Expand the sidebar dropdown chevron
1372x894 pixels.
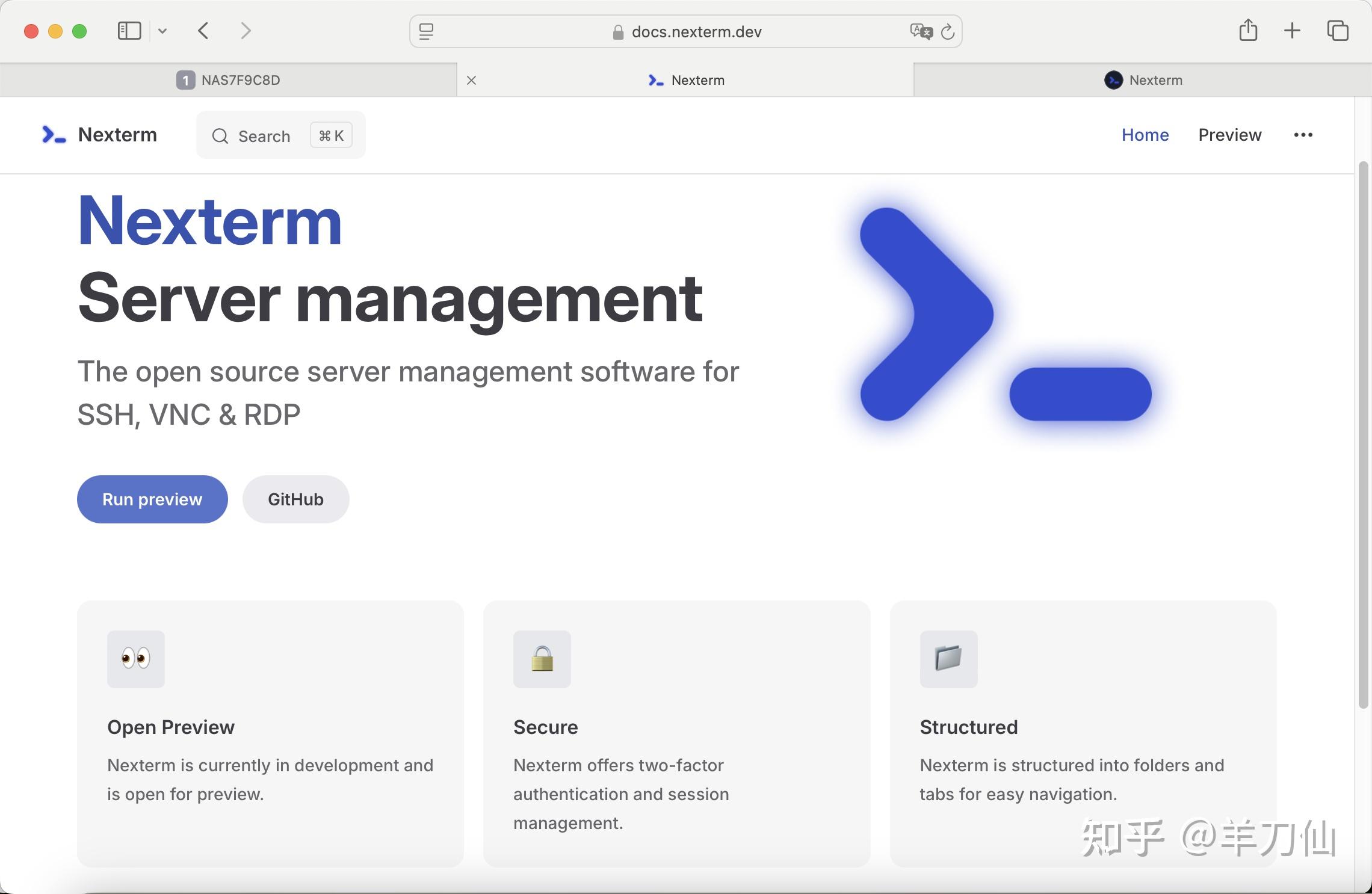click(162, 31)
